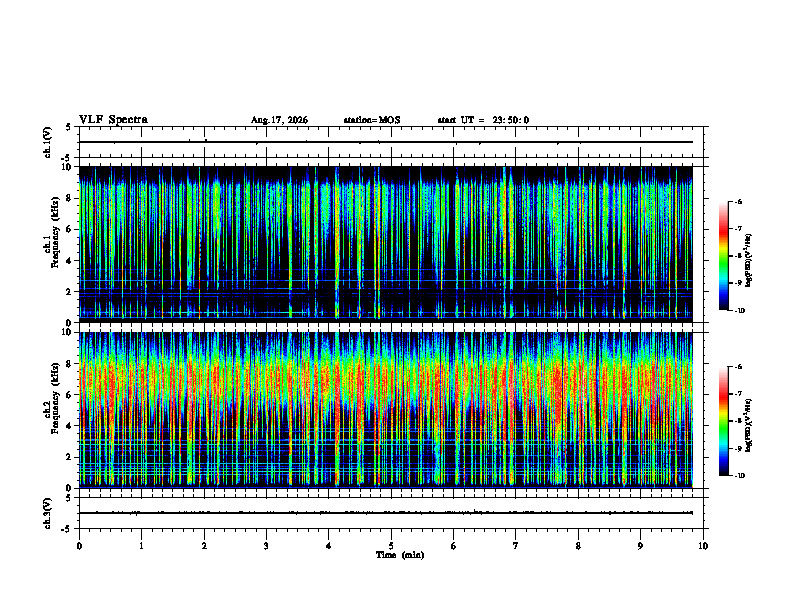Click the ch.1 colorbar log(PSD) label
792x612 pixels.
pos(748,260)
